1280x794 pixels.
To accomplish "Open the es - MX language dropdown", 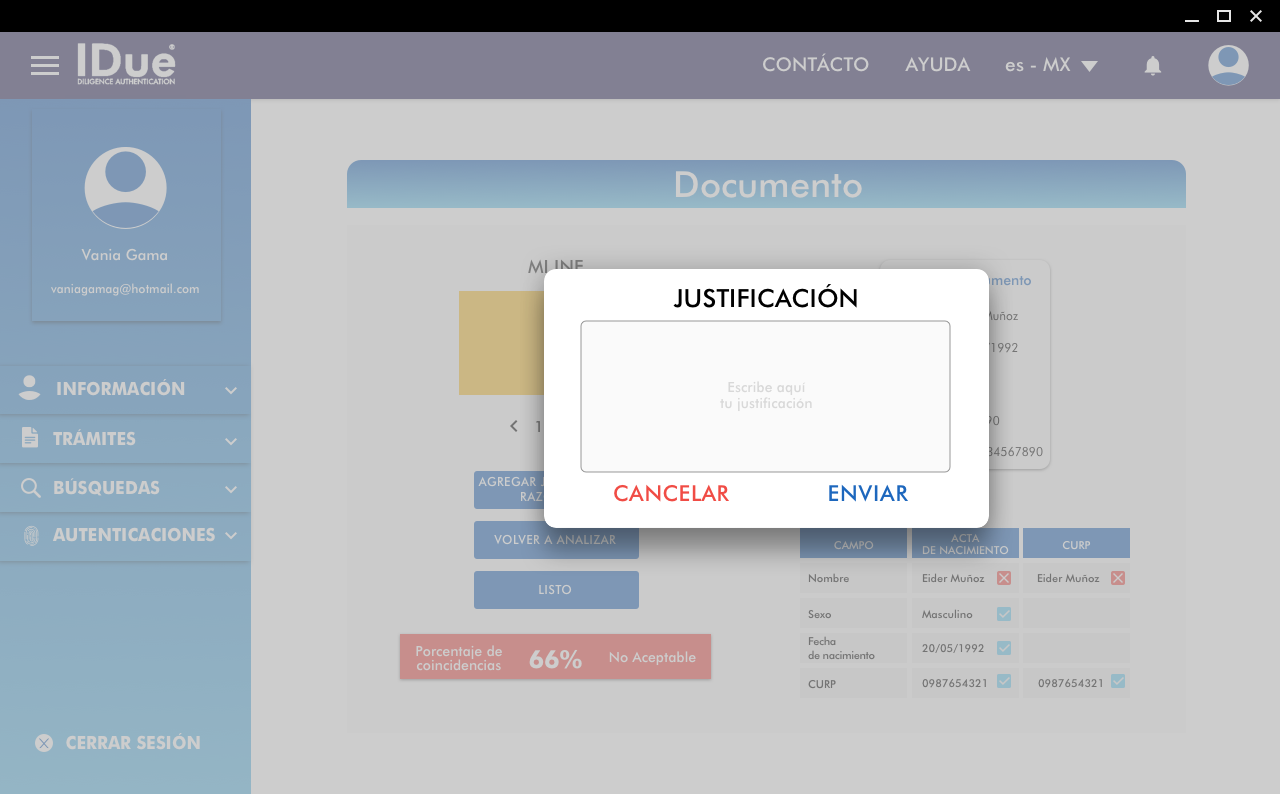I will 1051,66.
